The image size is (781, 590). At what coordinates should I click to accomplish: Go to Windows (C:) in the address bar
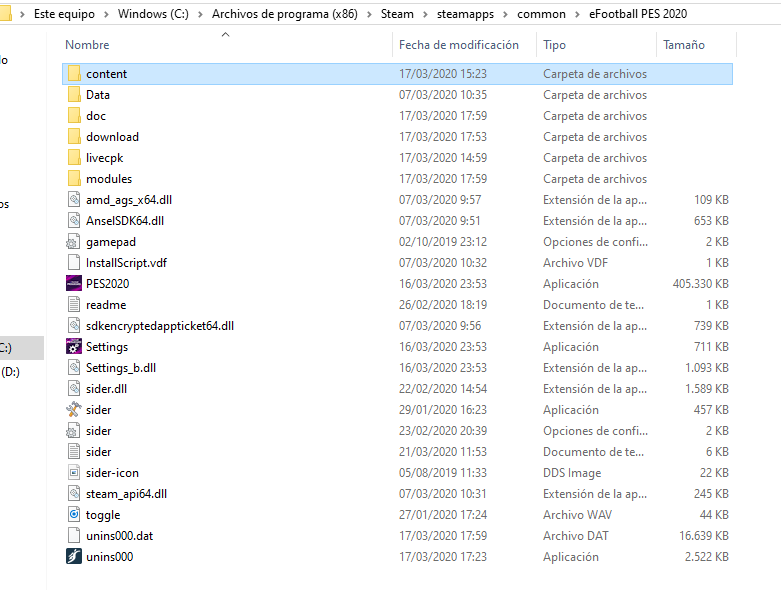153,14
